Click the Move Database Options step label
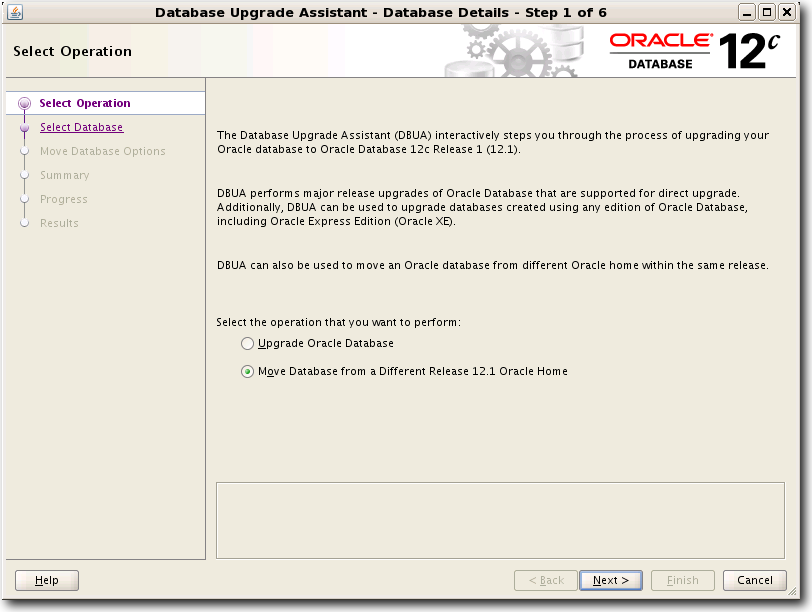This screenshot has height=612, width=812. coord(103,151)
